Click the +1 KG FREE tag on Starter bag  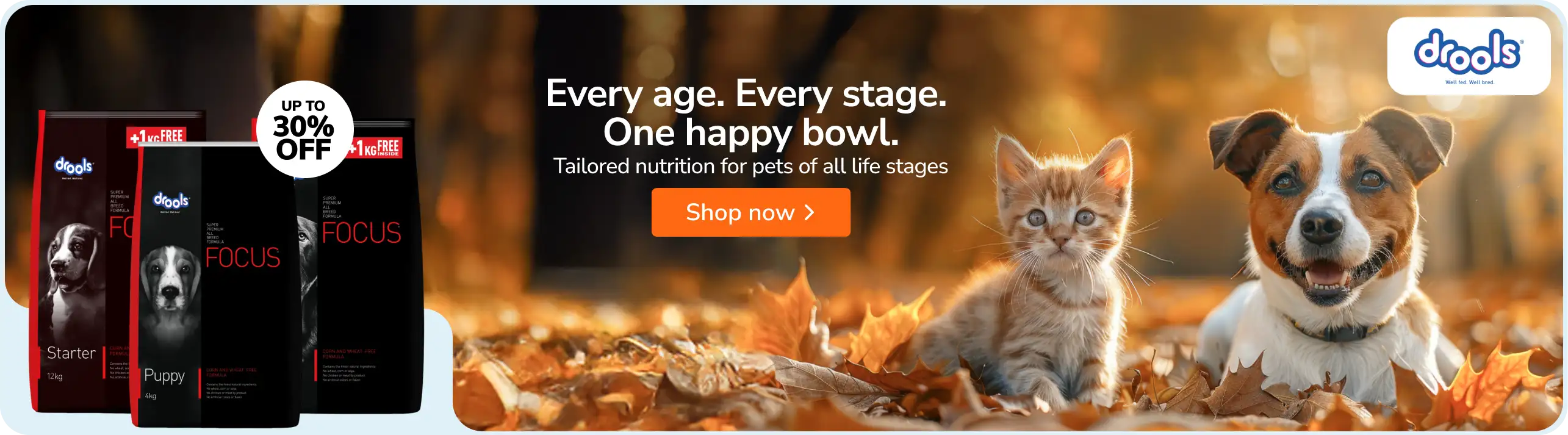click(x=157, y=137)
